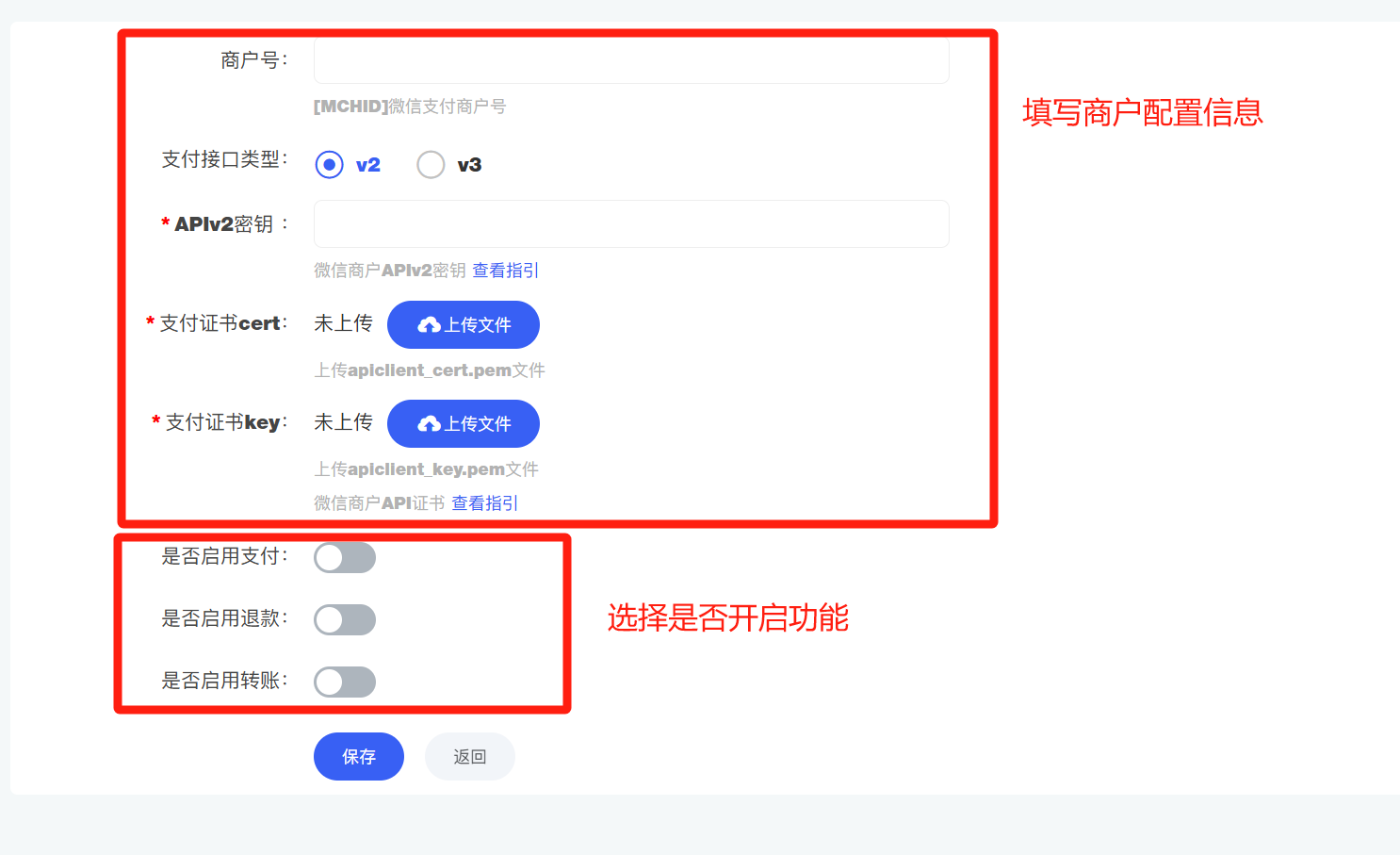
Task: Enable the 是否启用支付 switch
Action: pos(345,558)
